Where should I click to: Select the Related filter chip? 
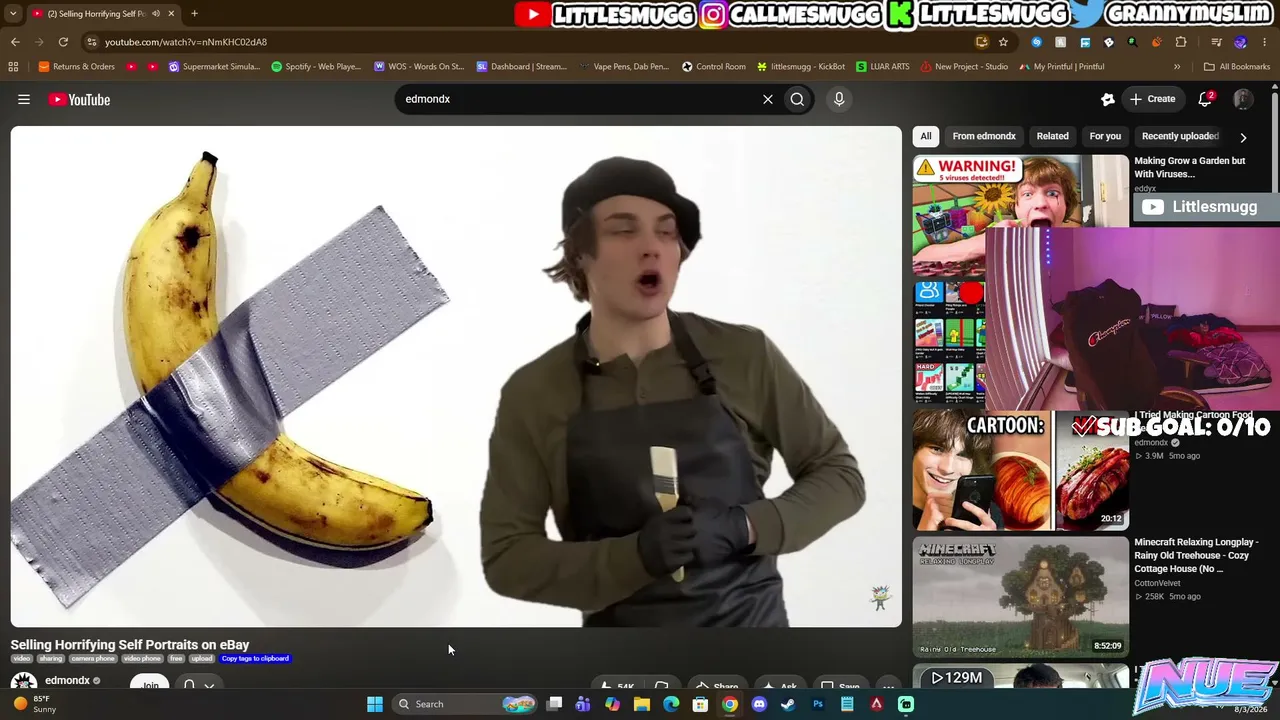(1052, 136)
